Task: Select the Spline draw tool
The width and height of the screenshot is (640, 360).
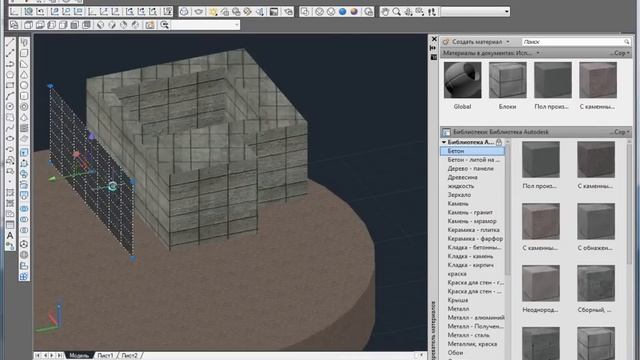Action: tap(10, 128)
